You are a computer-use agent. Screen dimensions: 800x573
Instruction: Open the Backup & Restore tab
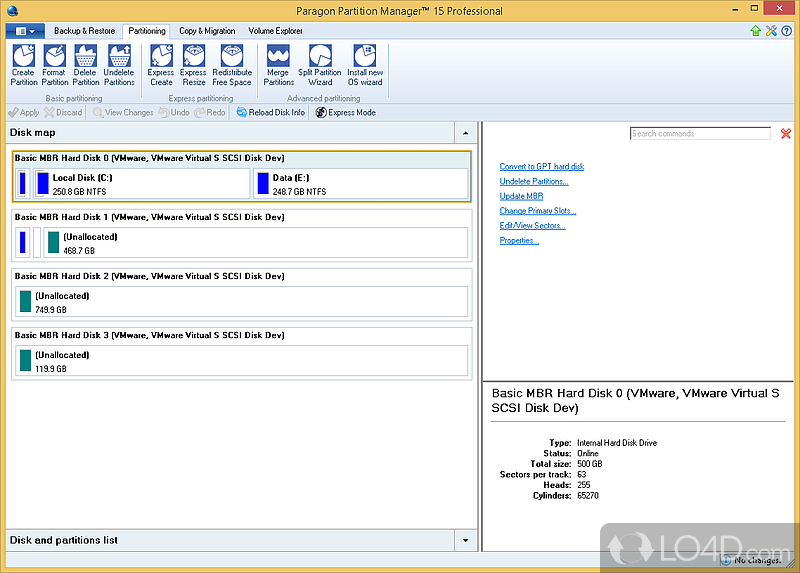point(84,31)
